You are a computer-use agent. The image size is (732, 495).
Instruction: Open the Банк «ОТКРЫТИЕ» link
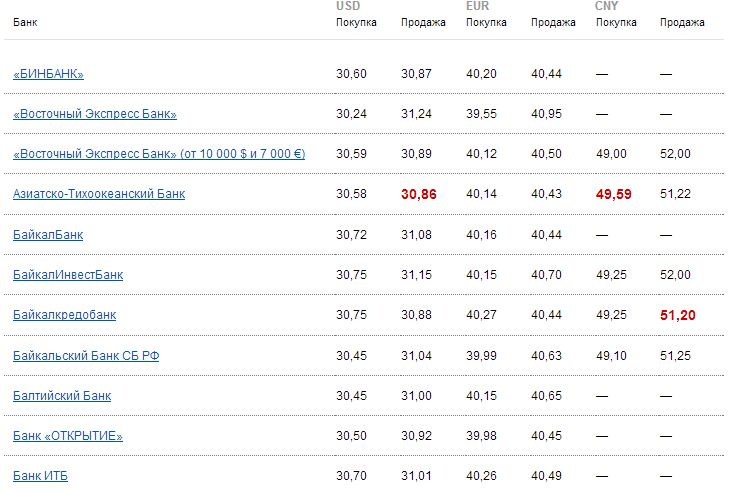pos(68,436)
